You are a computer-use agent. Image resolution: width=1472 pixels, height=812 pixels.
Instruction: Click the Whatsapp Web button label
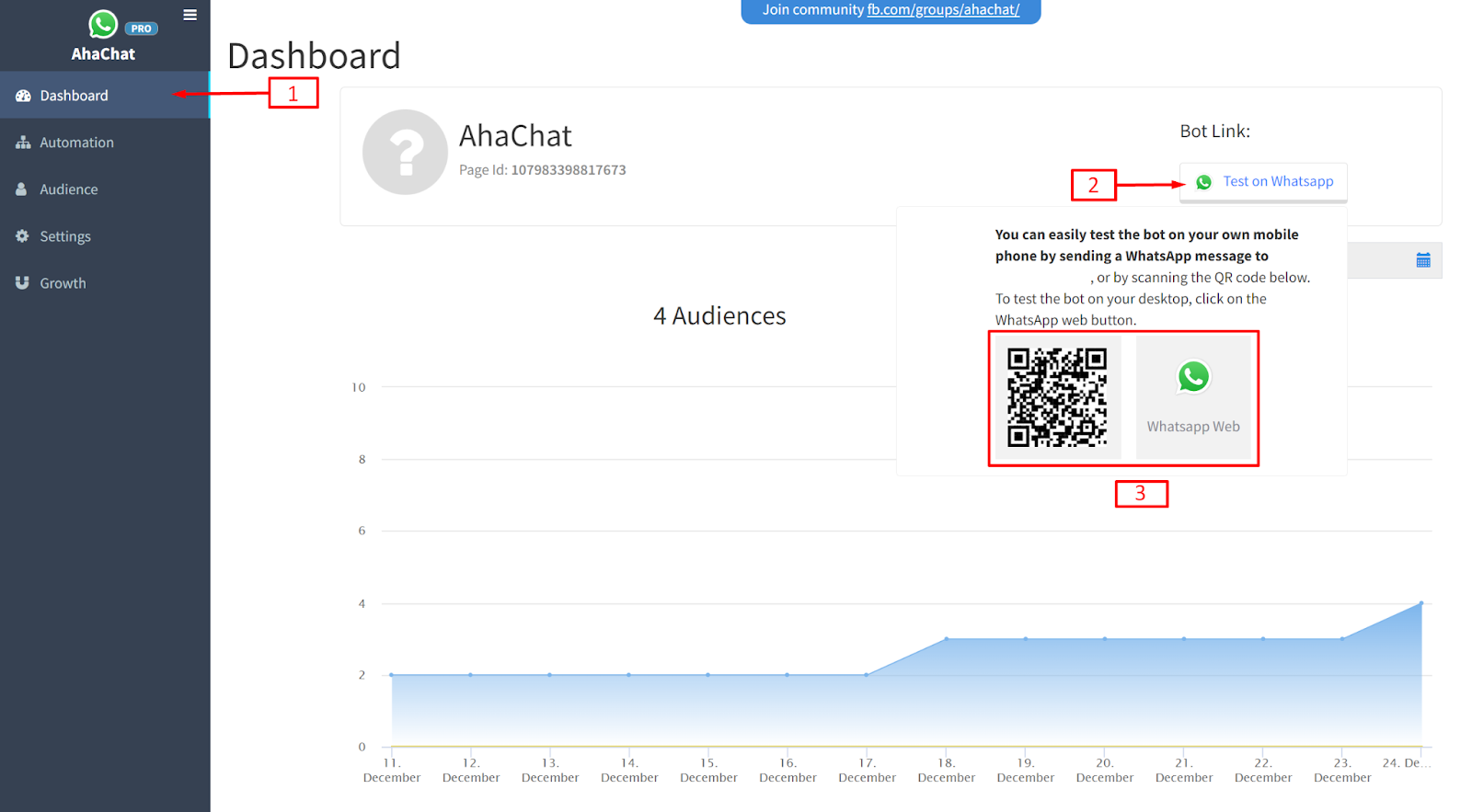pyautogui.click(x=1193, y=427)
